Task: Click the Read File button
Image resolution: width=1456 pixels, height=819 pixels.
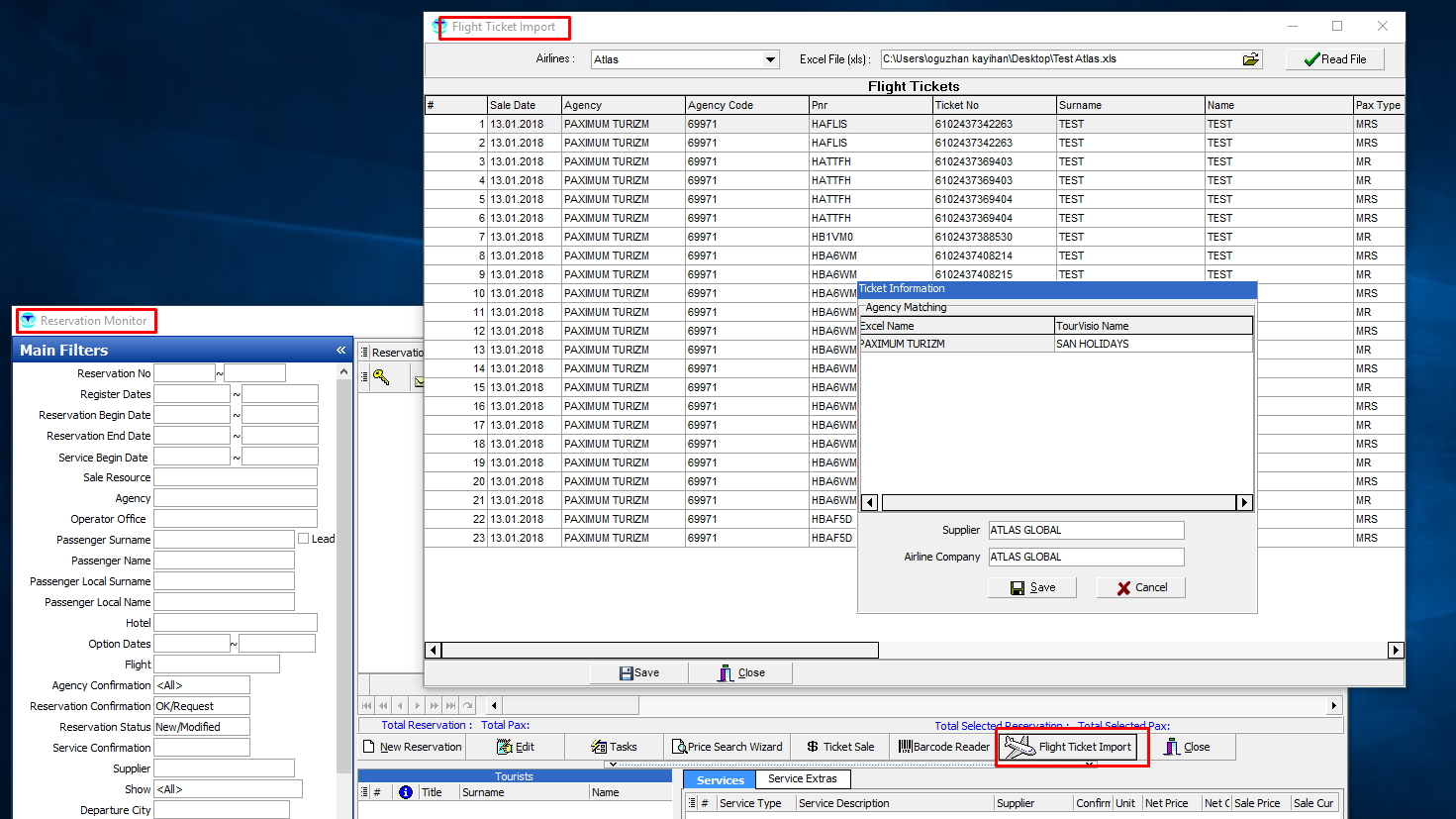Action: [1334, 59]
